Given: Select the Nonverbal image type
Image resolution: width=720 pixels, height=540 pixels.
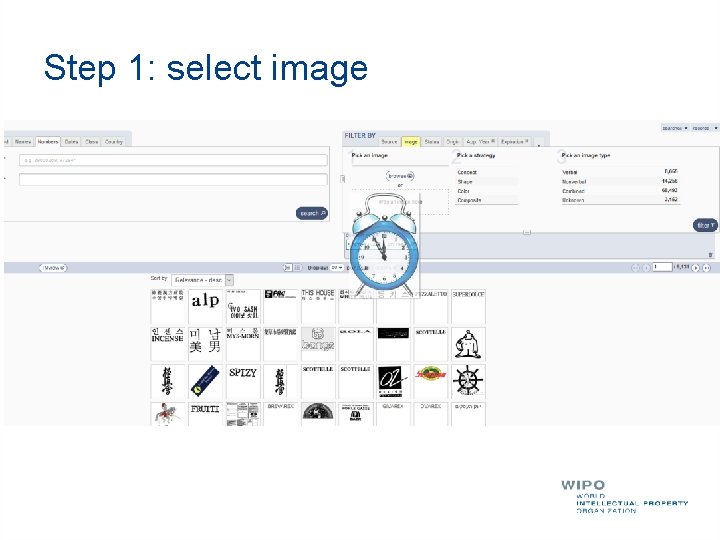Looking at the screenshot, I should pos(619,181).
